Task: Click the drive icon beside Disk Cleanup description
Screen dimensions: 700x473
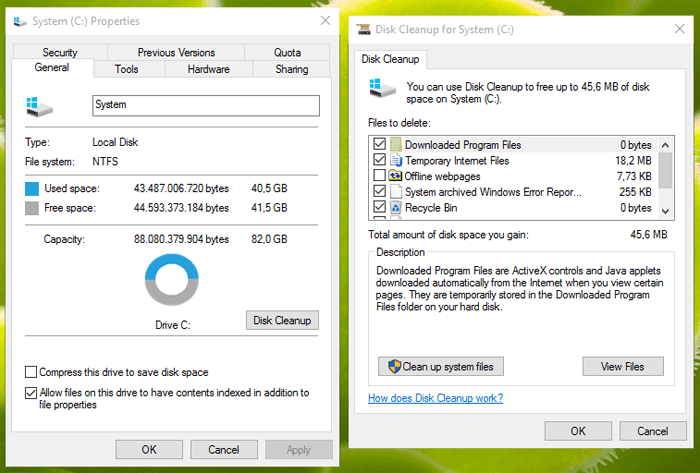Action: pos(383,87)
